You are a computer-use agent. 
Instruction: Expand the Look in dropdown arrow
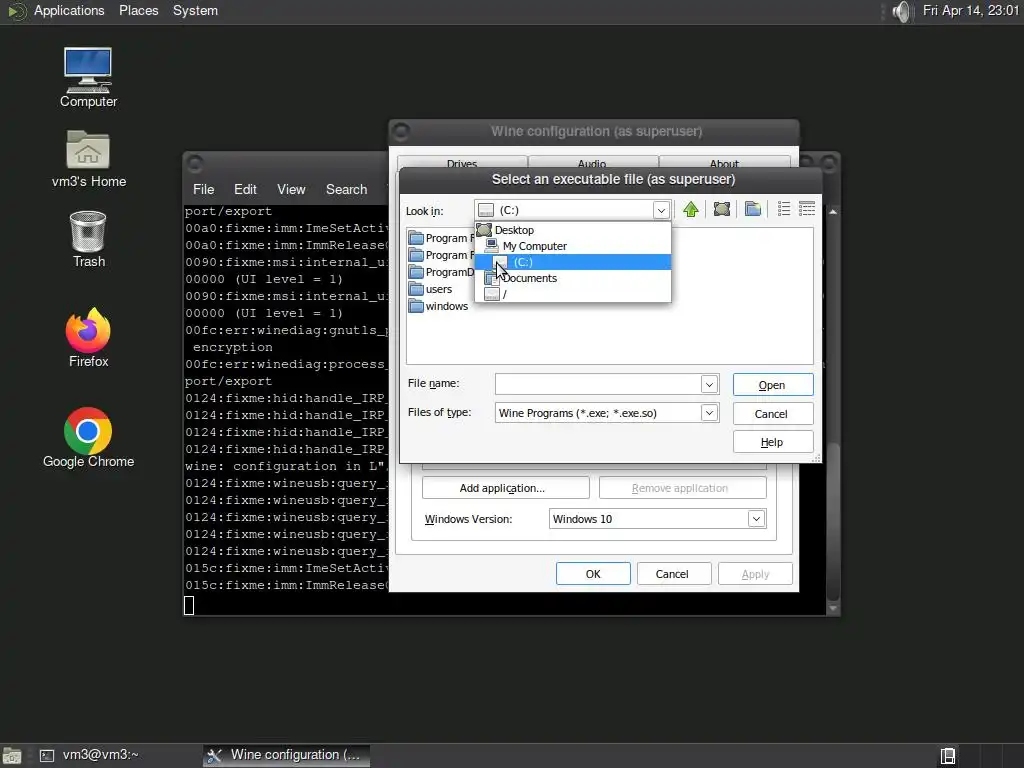(661, 210)
